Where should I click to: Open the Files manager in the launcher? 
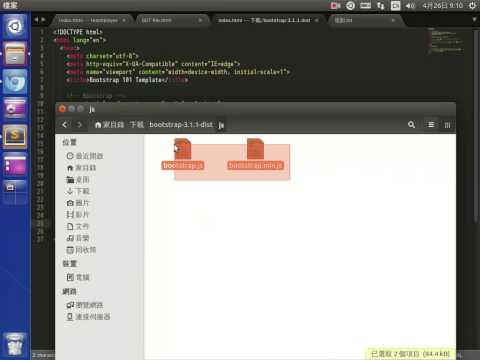[15, 54]
